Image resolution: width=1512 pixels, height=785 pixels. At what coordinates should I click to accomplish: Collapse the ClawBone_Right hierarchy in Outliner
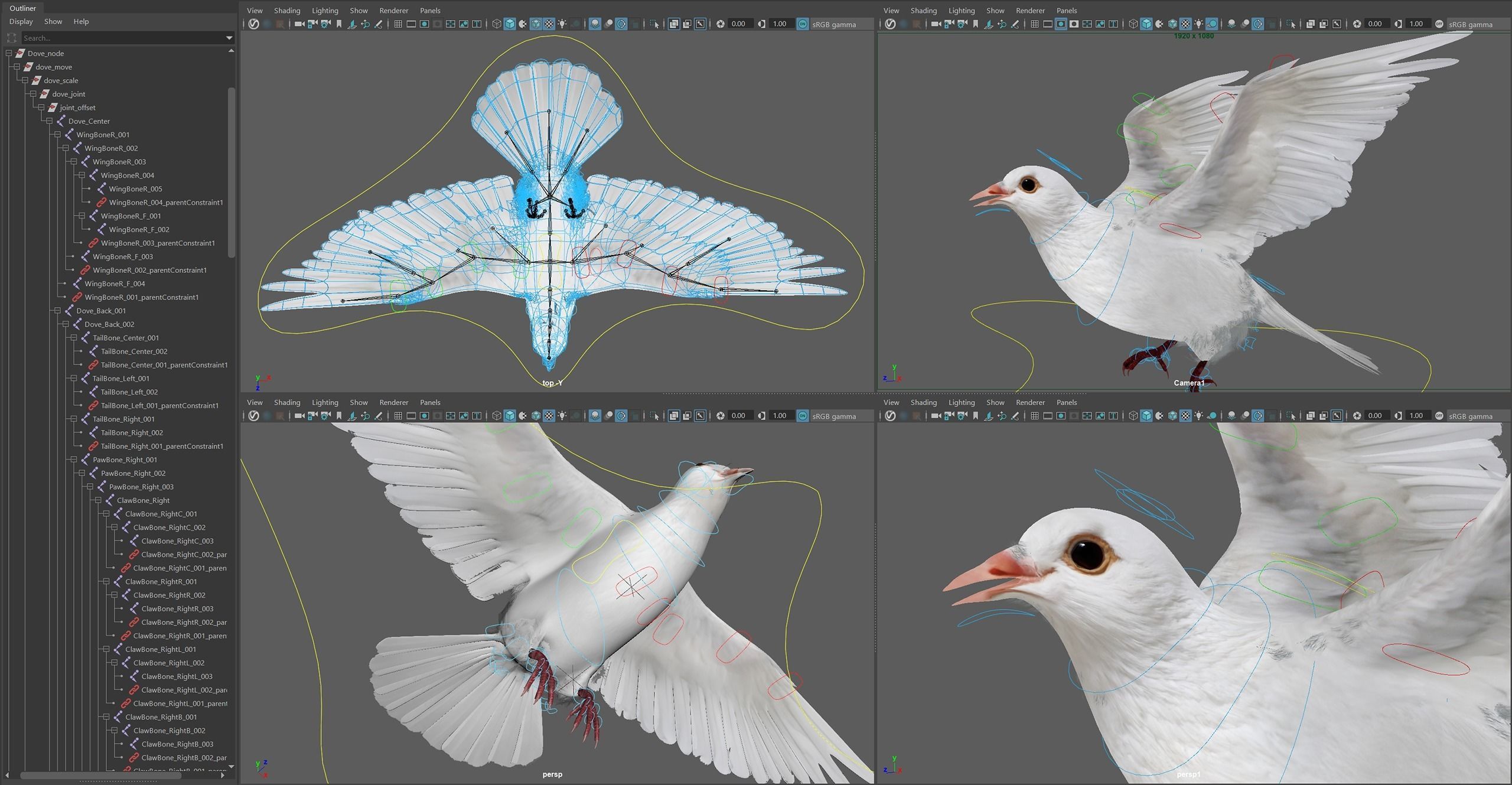pos(98,500)
